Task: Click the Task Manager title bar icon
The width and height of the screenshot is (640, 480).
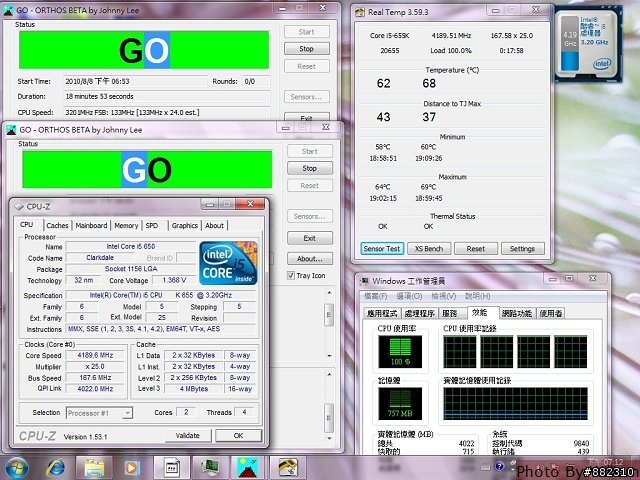Action: [x=364, y=281]
